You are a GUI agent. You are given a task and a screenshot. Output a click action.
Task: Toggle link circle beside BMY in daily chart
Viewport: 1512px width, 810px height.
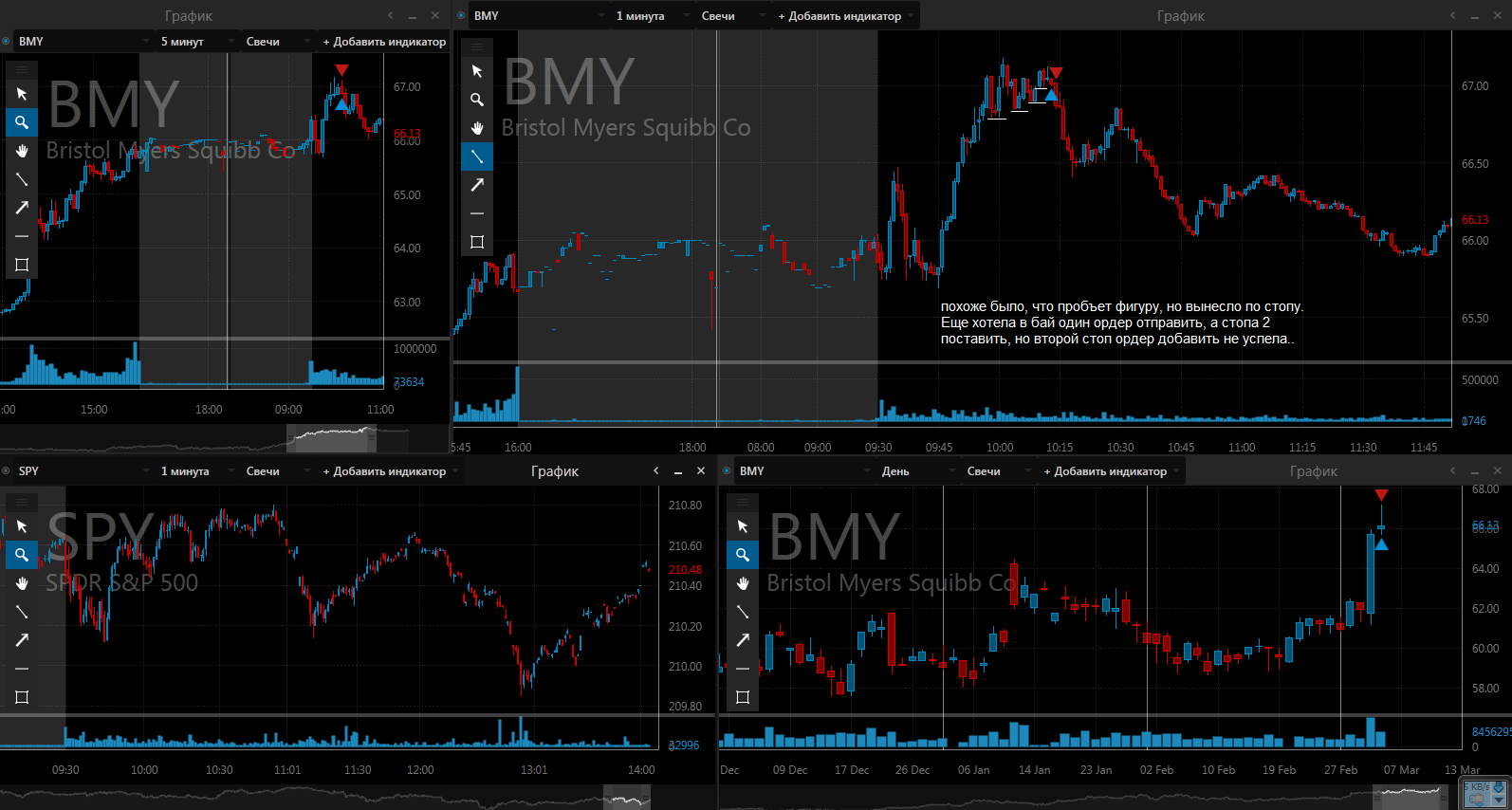click(x=728, y=471)
